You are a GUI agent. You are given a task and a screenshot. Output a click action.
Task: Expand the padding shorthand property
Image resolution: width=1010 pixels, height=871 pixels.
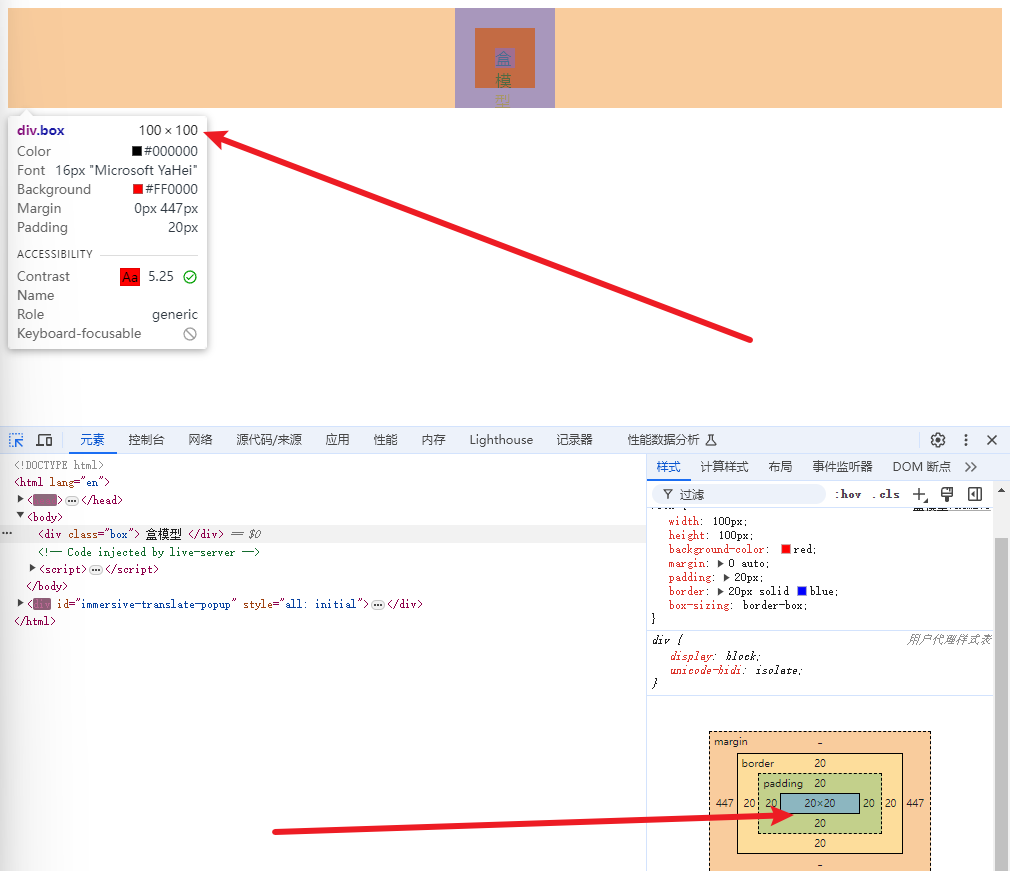pos(727,578)
